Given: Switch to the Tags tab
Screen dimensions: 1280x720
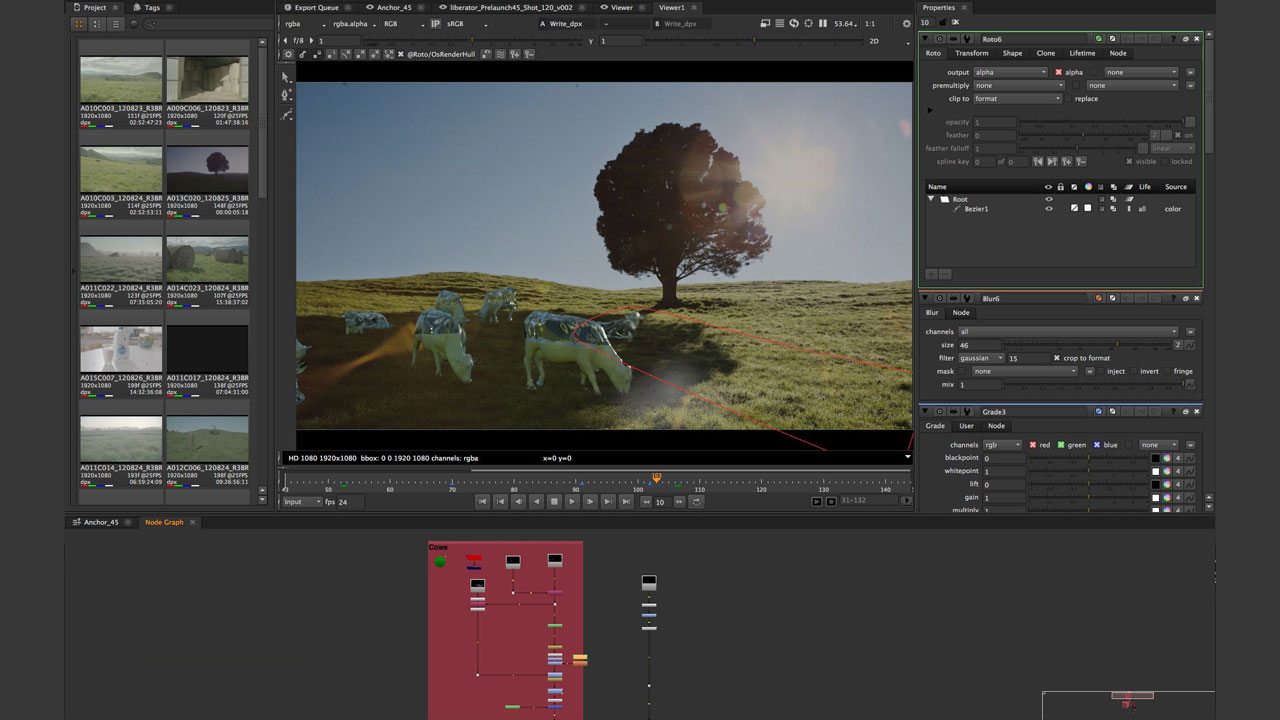Looking at the screenshot, I should (152, 7).
